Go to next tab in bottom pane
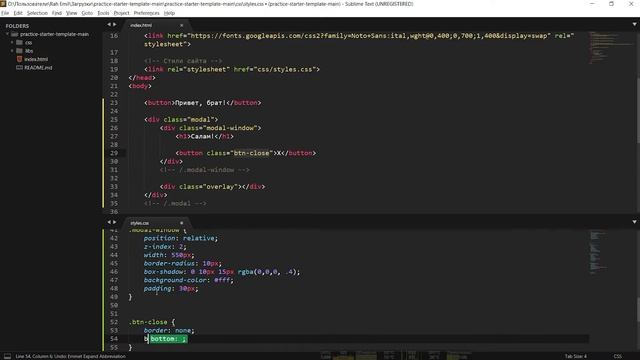The width and height of the screenshot is (640, 360). click(114, 222)
